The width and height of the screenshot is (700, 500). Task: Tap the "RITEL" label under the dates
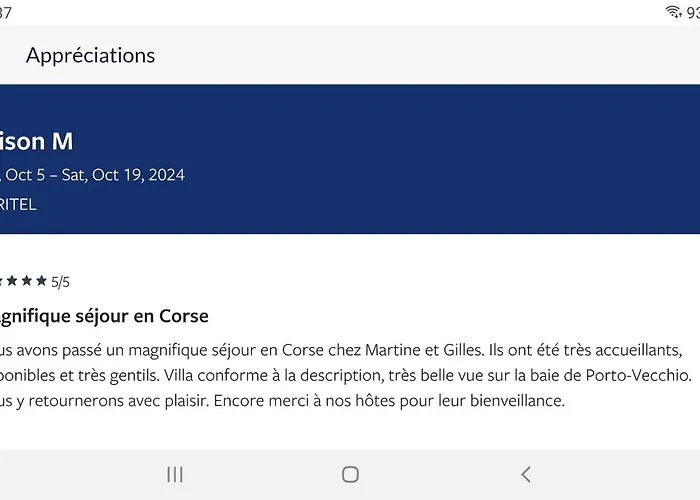pyautogui.click(x=19, y=204)
